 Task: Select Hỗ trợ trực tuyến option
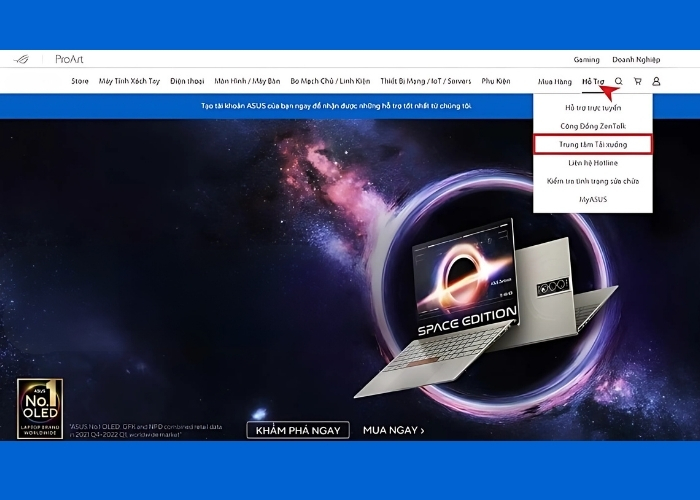(593, 107)
